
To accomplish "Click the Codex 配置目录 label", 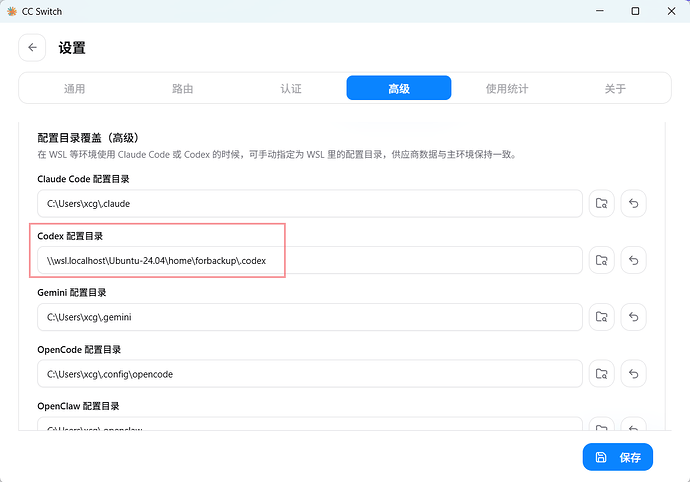I will tap(70, 236).
